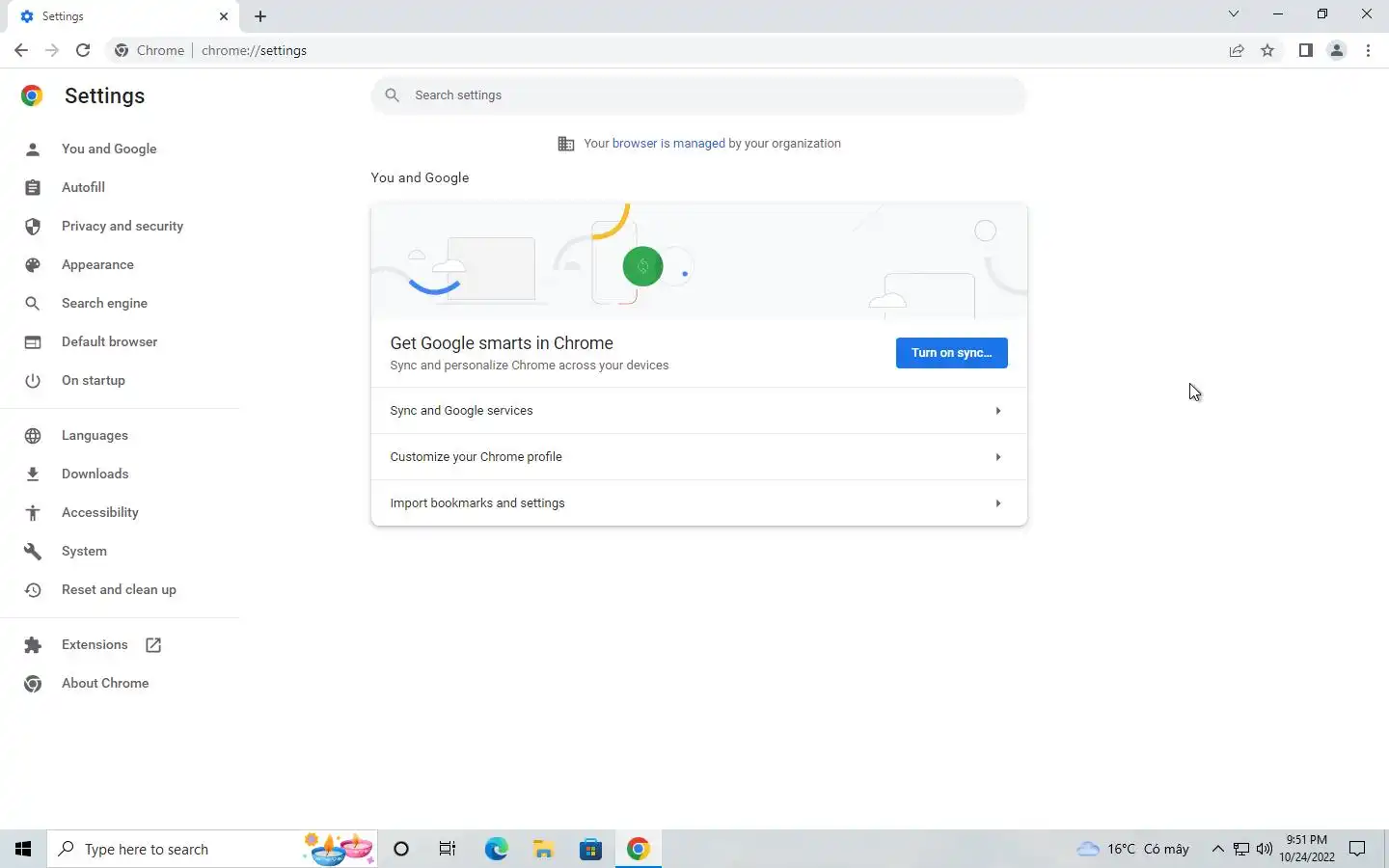Open Appearance settings section
This screenshot has height=868, width=1389.
(x=97, y=264)
